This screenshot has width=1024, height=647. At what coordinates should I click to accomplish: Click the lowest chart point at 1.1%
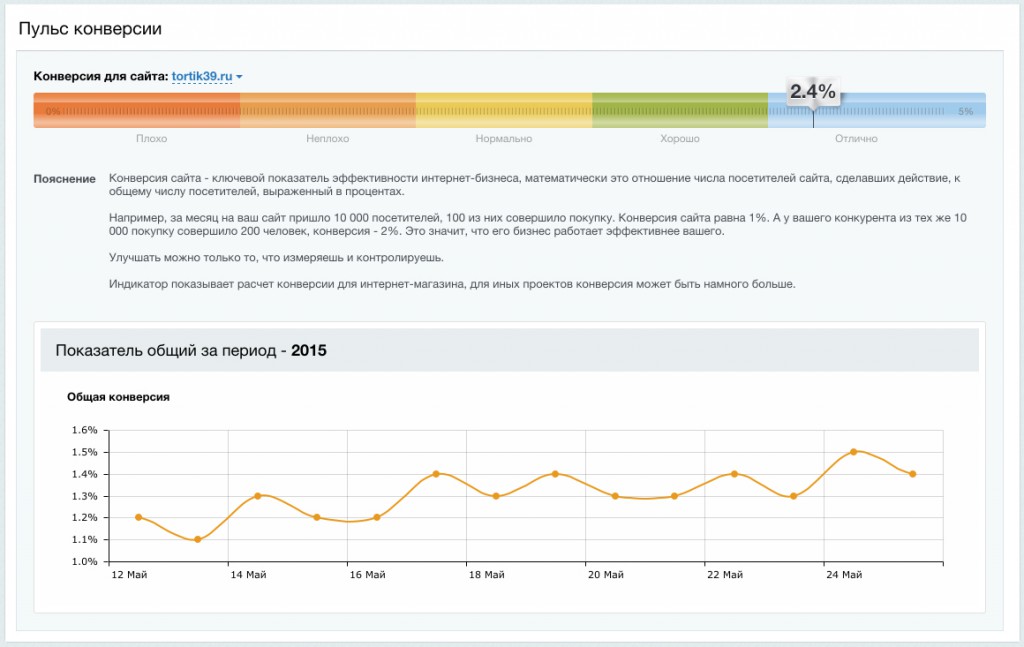[198, 540]
